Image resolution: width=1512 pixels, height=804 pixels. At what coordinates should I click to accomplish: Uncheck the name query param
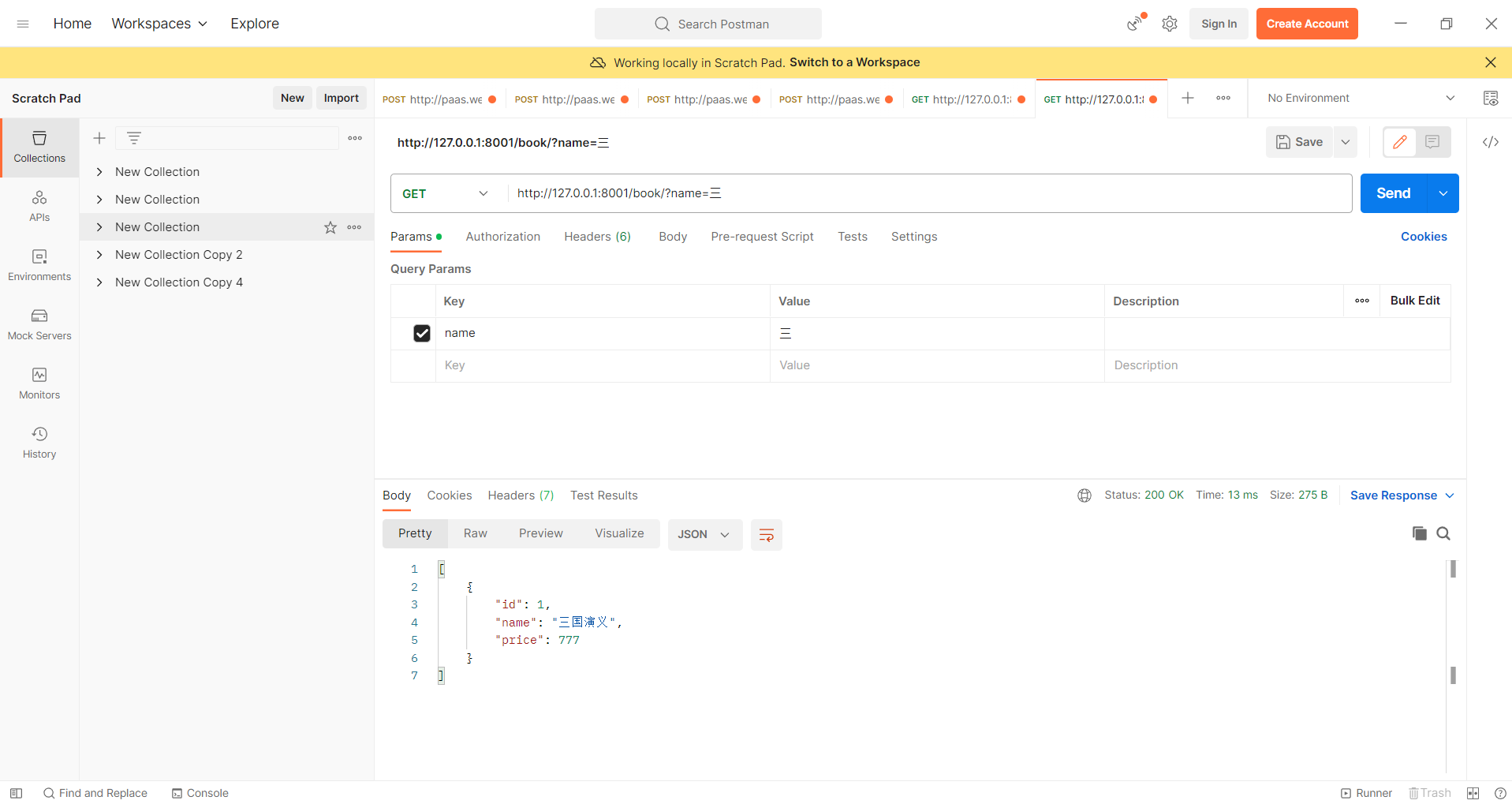[x=422, y=333]
